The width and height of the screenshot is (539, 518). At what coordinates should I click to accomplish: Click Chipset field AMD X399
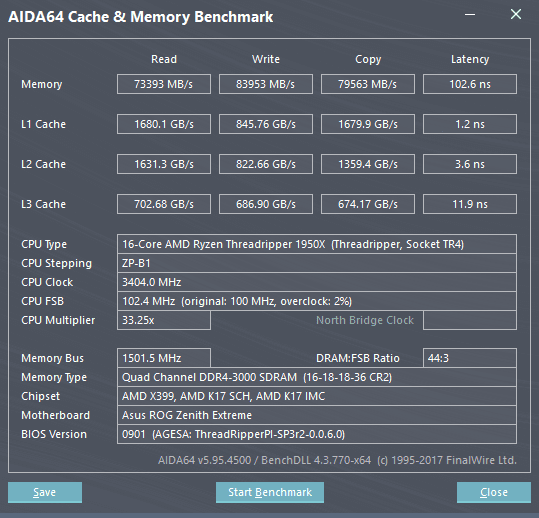tap(317, 396)
